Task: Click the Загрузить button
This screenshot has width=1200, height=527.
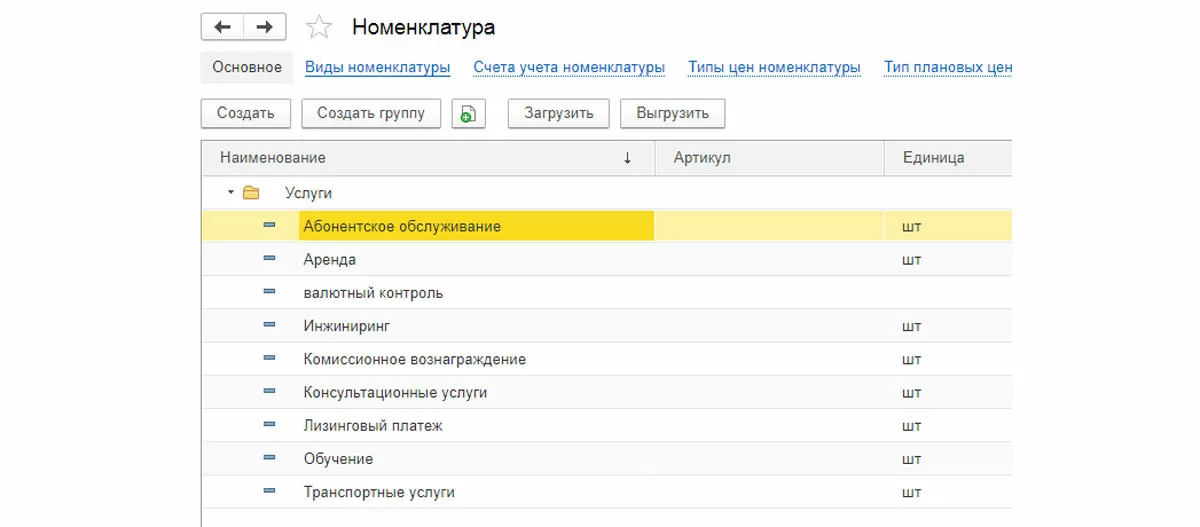Action: pos(559,113)
